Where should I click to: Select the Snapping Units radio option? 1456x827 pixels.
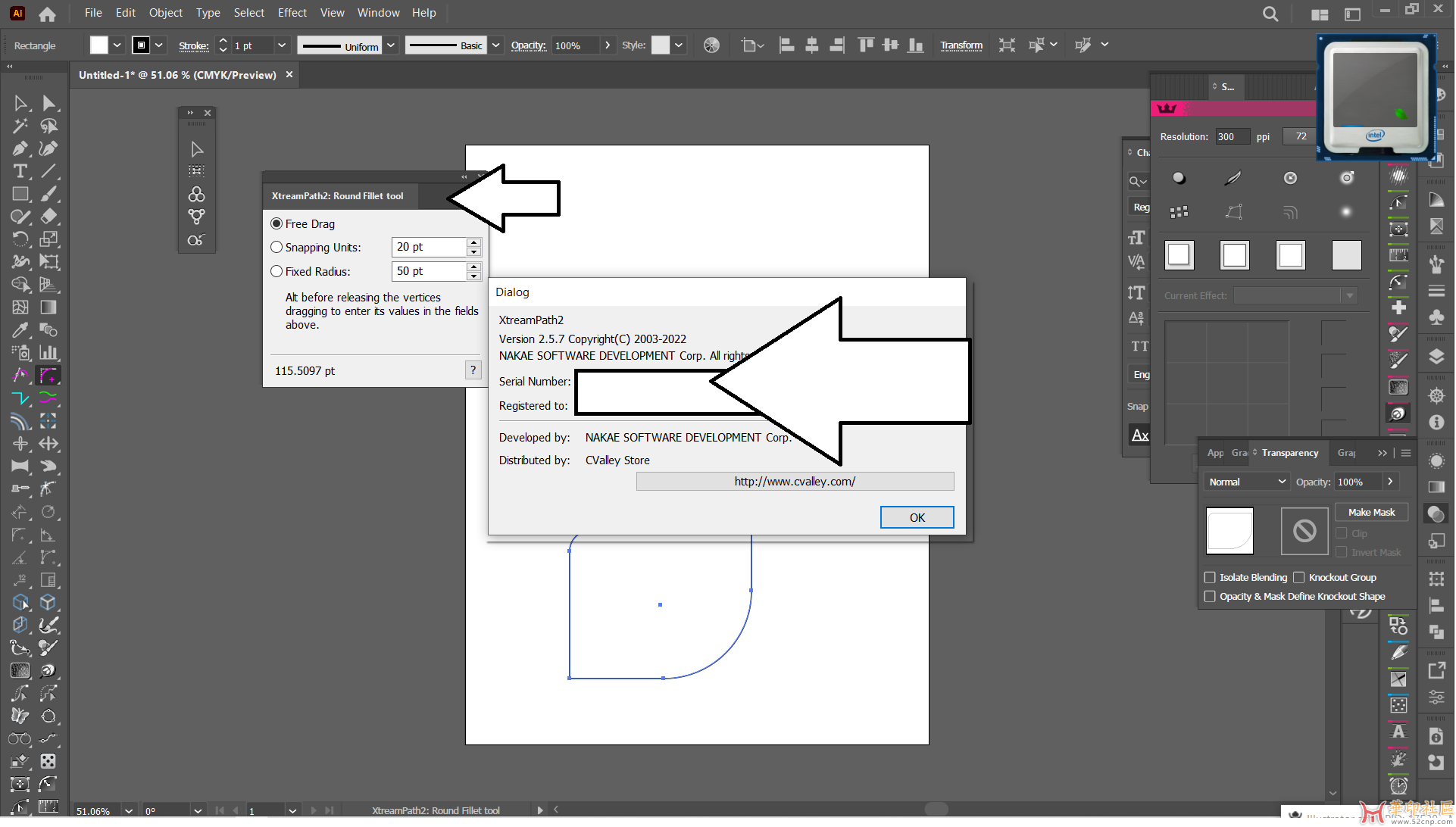[277, 248]
